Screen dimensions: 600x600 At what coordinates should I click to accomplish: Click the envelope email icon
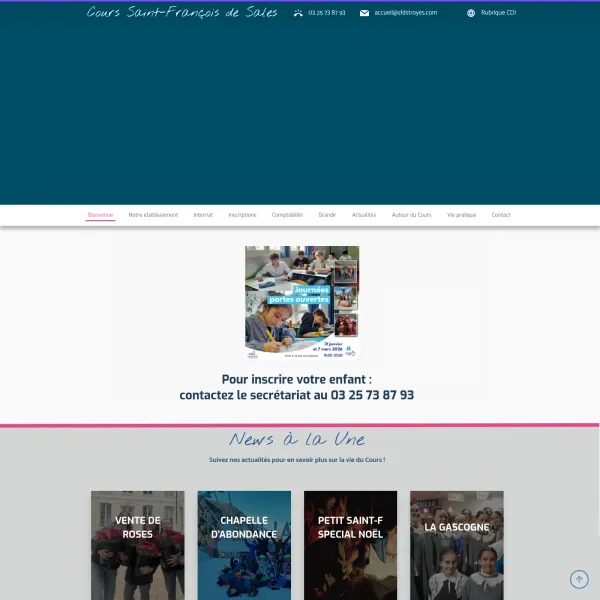pyautogui.click(x=364, y=13)
